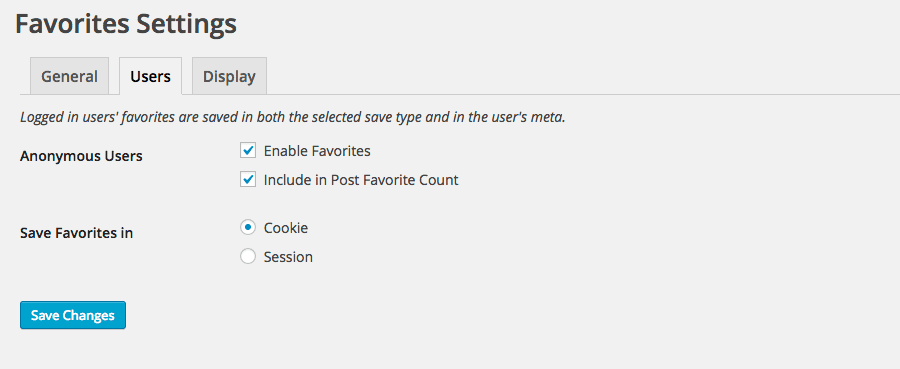This screenshot has width=900, height=369.
Task: Click the Favorites Settings page heading
Action: click(x=126, y=25)
